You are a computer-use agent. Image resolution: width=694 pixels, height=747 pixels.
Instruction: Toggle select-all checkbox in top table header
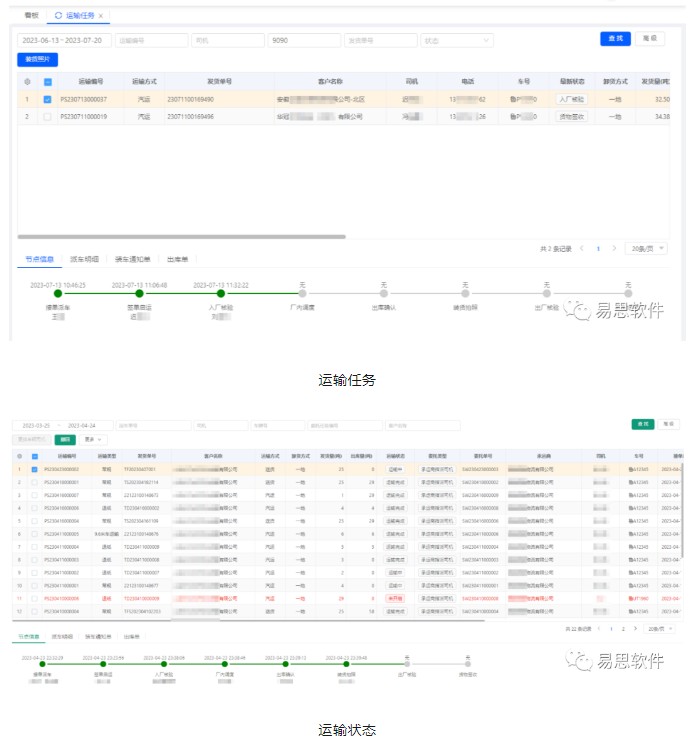click(x=47, y=81)
